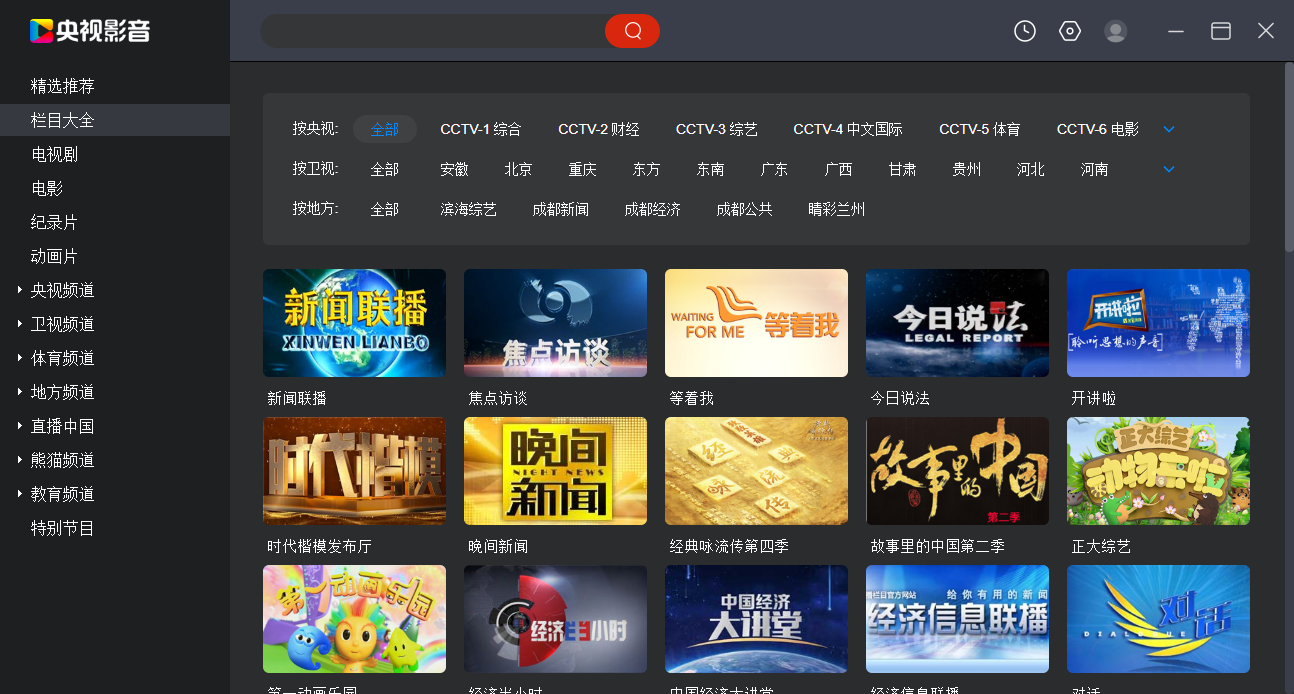
Task: Open the 熊猫频道 section
Action: coord(63,460)
